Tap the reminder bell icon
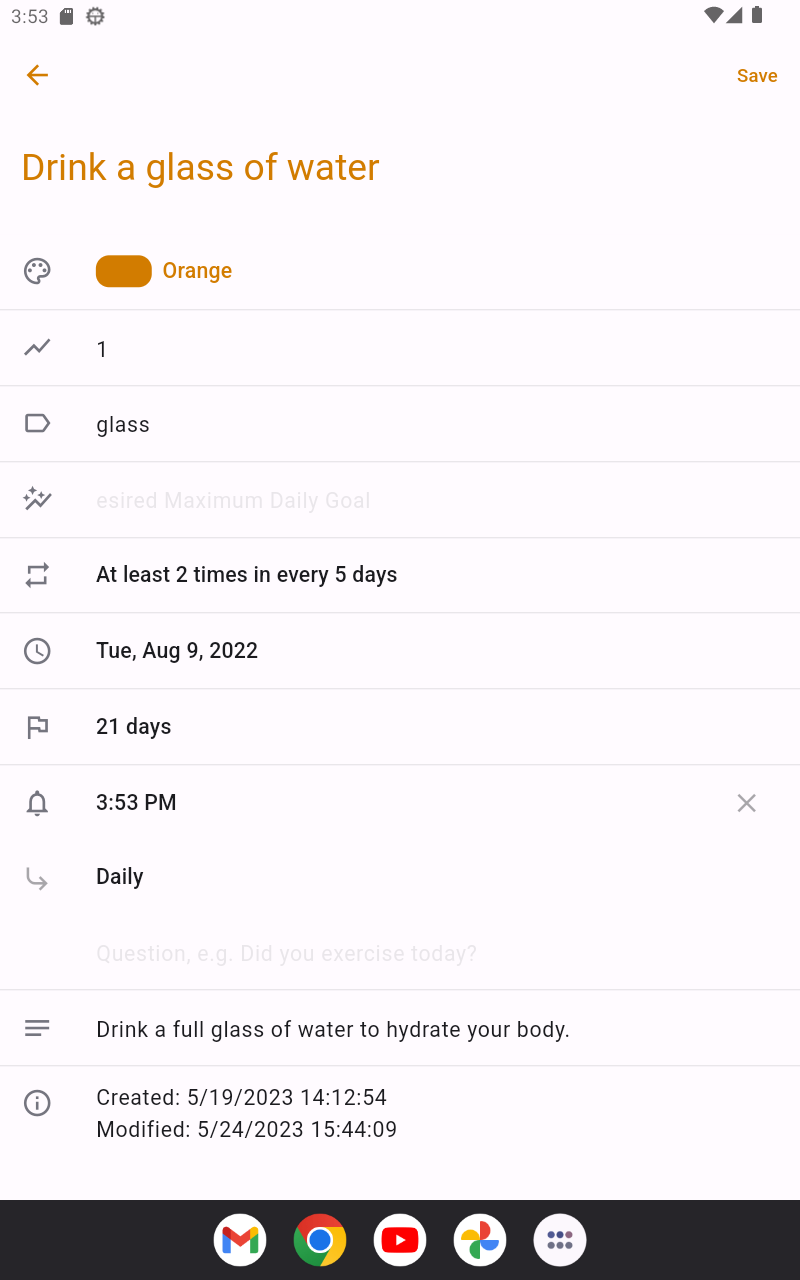The image size is (800, 1280). point(37,803)
